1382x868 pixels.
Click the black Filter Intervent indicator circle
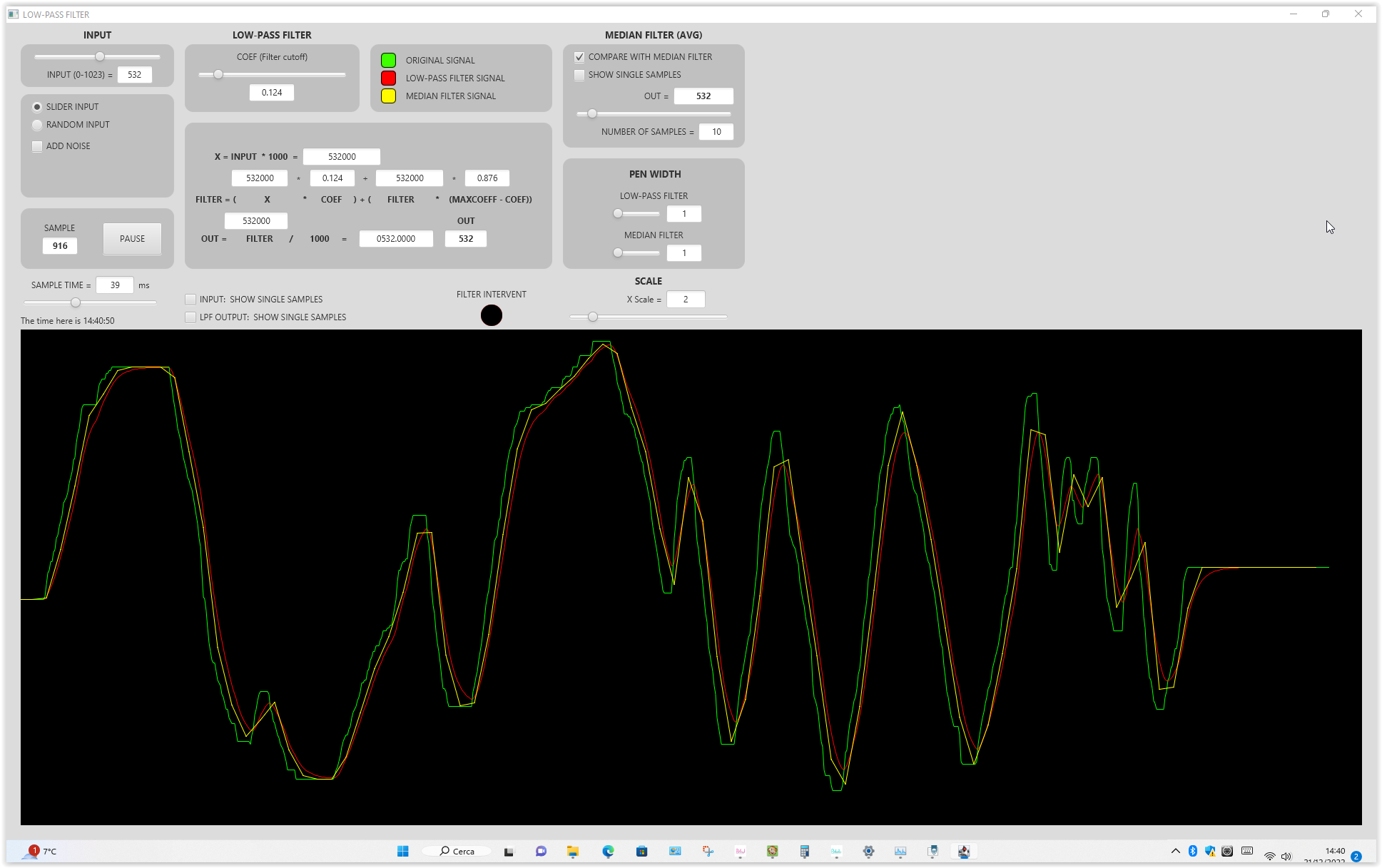(491, 315)
